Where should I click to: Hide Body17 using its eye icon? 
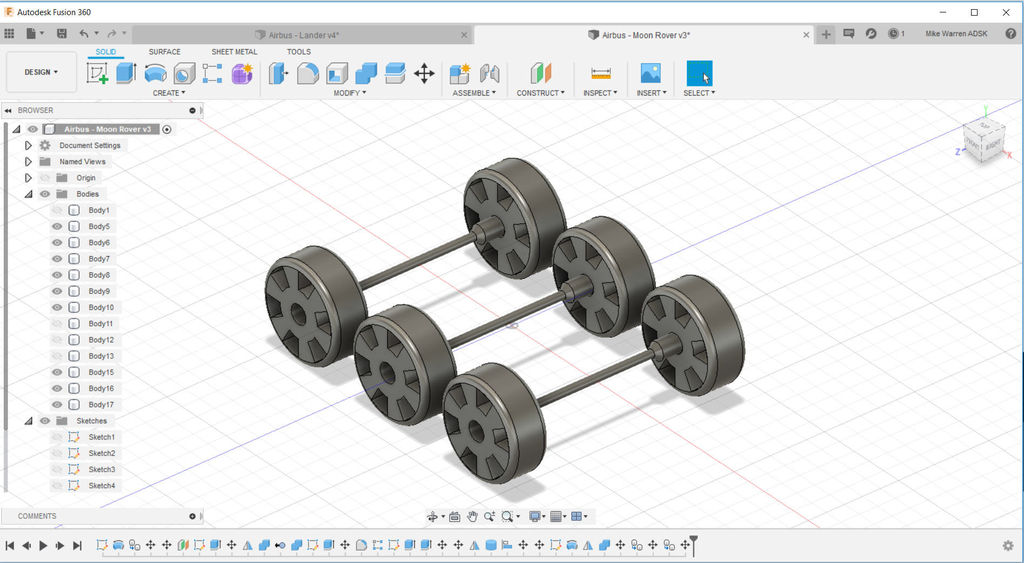coord(57,405)
